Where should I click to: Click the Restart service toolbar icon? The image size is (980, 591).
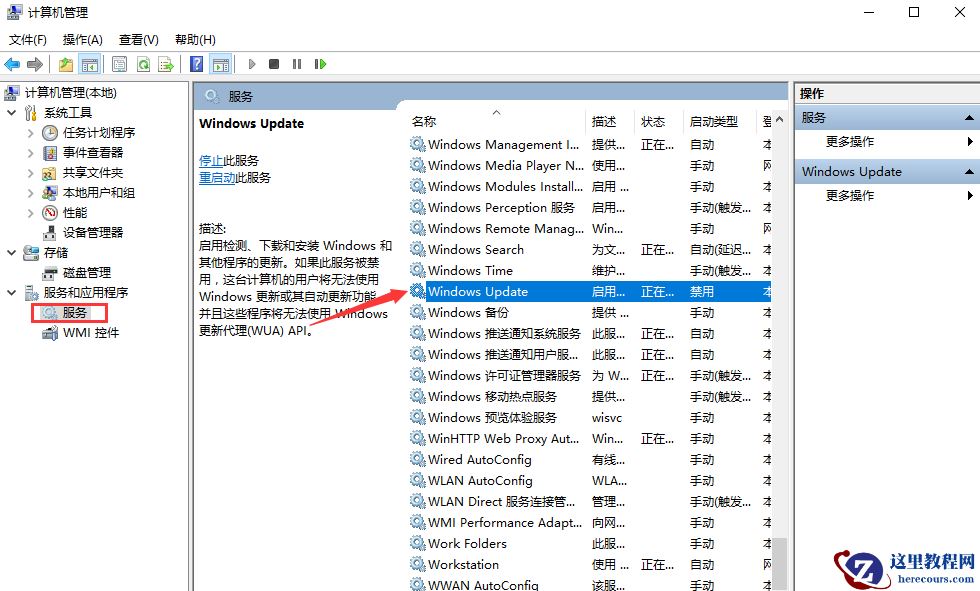point(322,63)
